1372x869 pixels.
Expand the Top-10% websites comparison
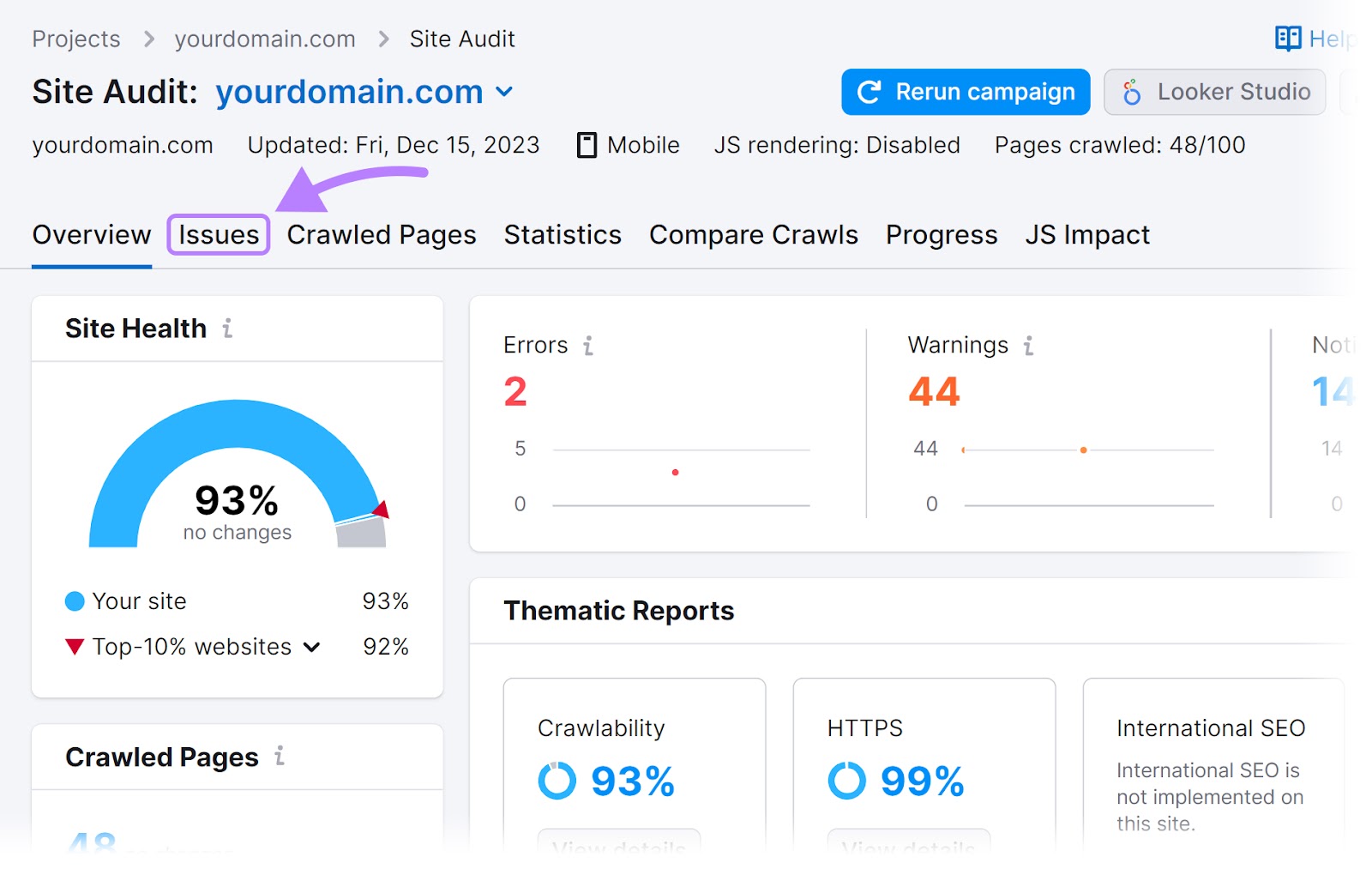tap(313, 647)
